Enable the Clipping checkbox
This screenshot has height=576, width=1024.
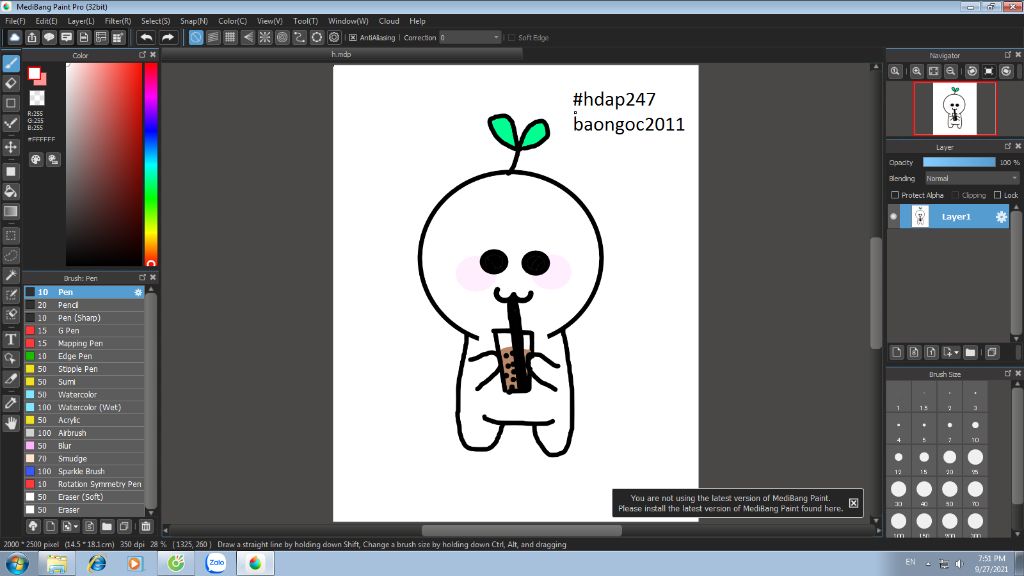[x=955, y=195]
